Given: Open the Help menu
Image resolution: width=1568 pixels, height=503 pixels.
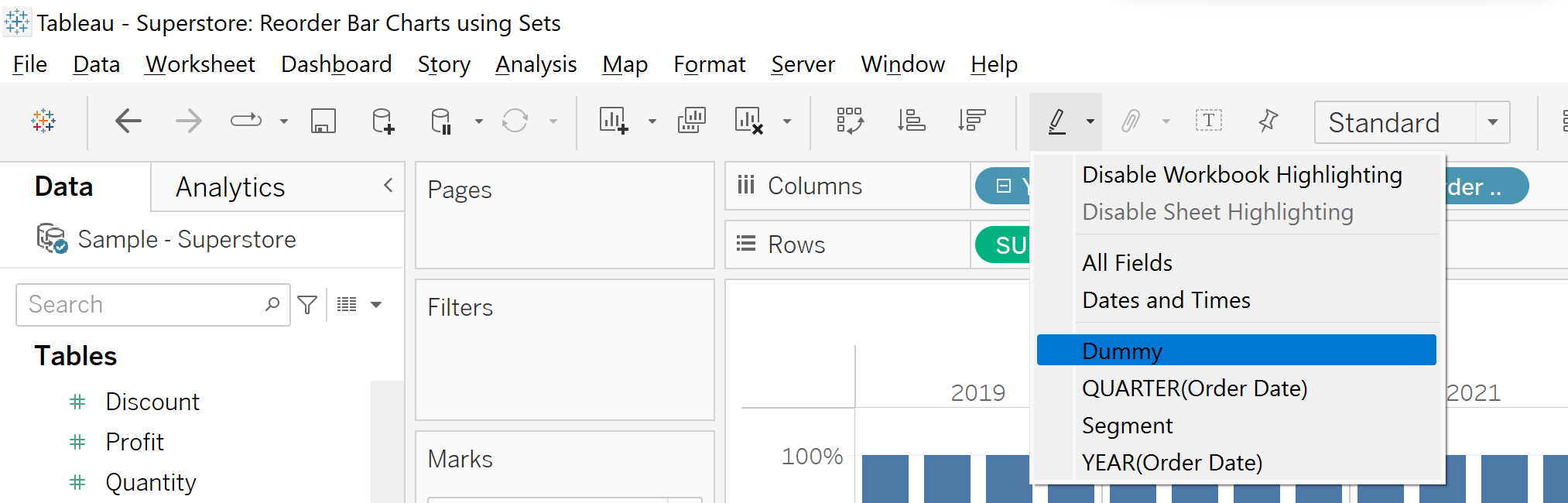Looking at the screenshot, I should point(995,64).
